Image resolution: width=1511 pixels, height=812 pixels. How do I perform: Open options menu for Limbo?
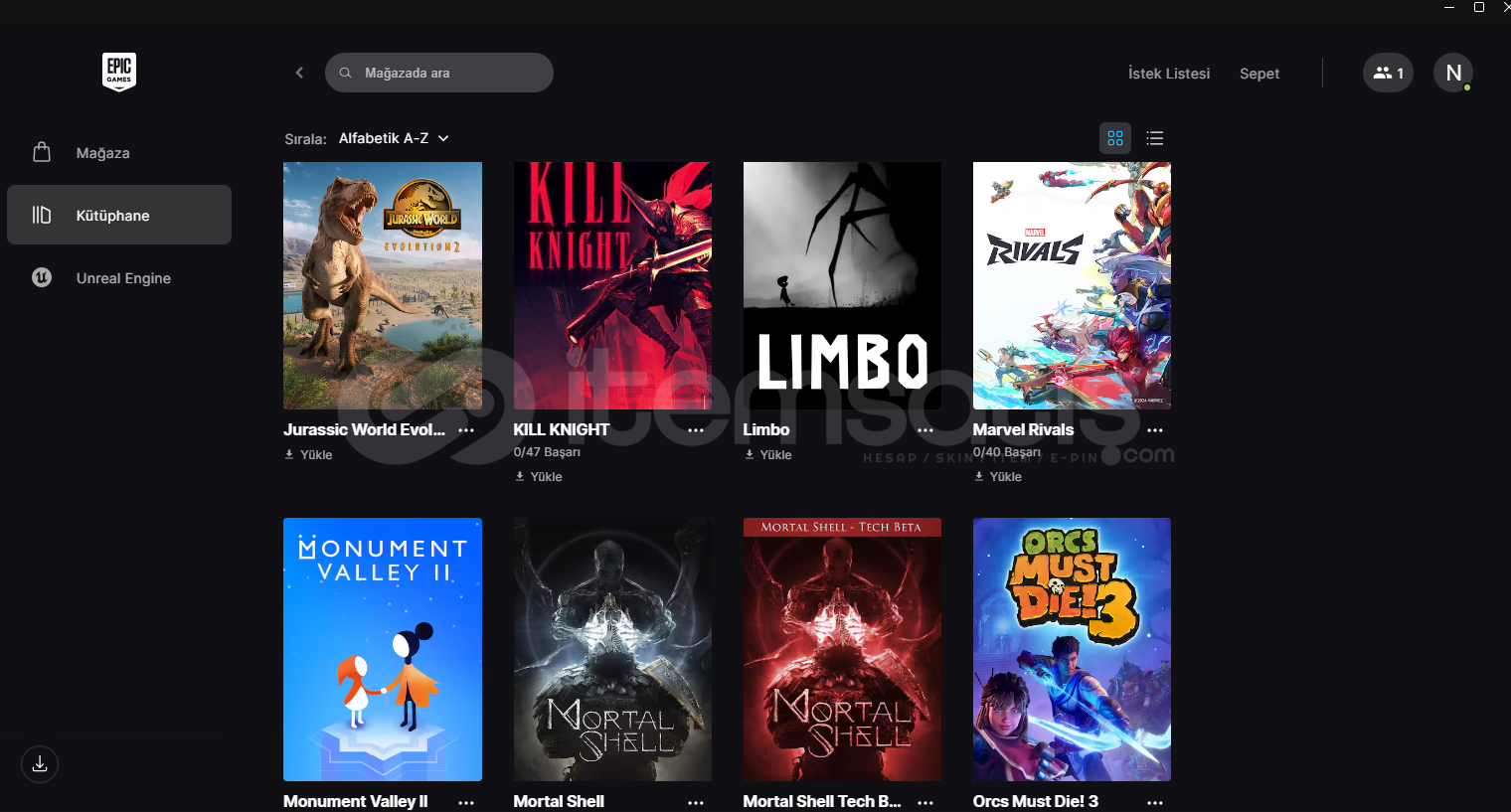925,430
